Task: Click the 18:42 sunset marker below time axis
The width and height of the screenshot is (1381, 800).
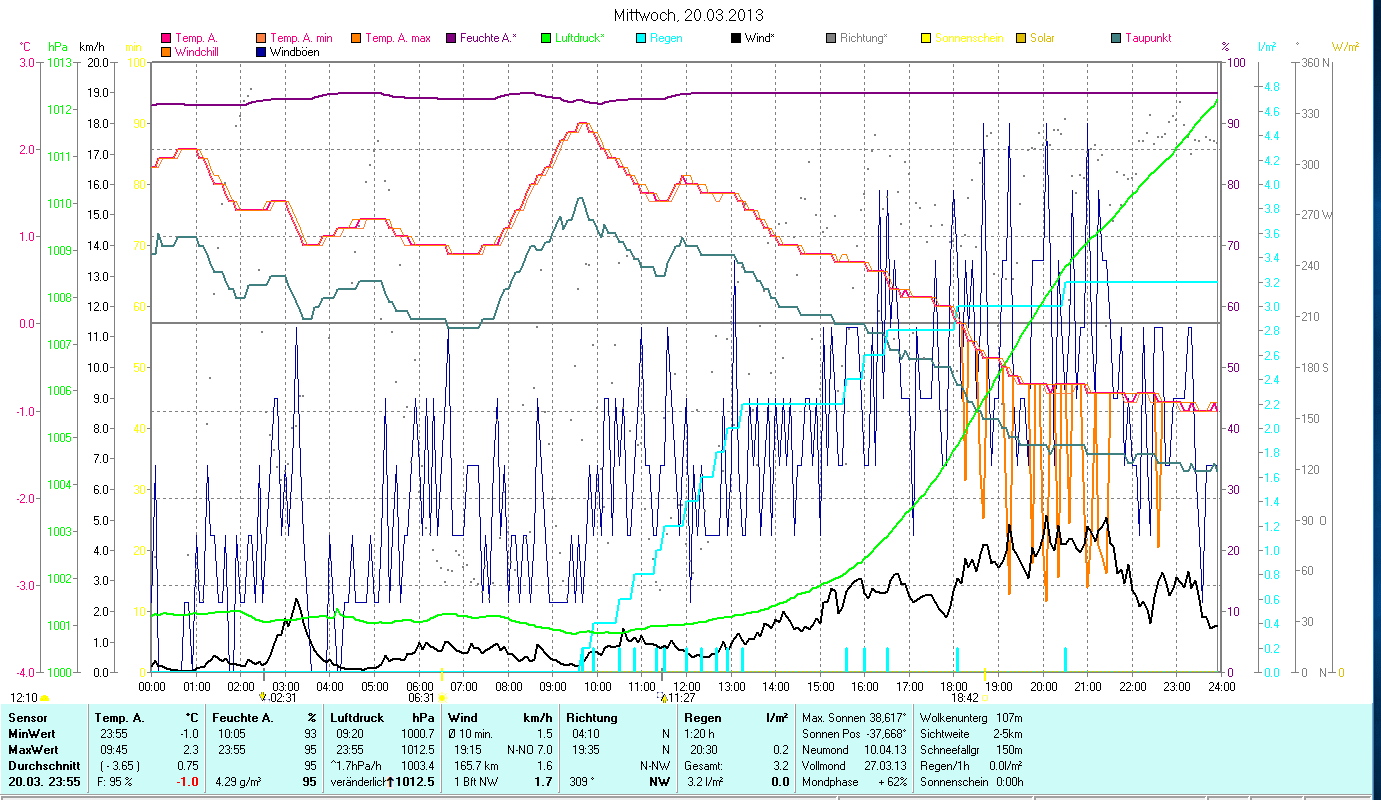Action: pyautogui.click(x=964, y=698)
